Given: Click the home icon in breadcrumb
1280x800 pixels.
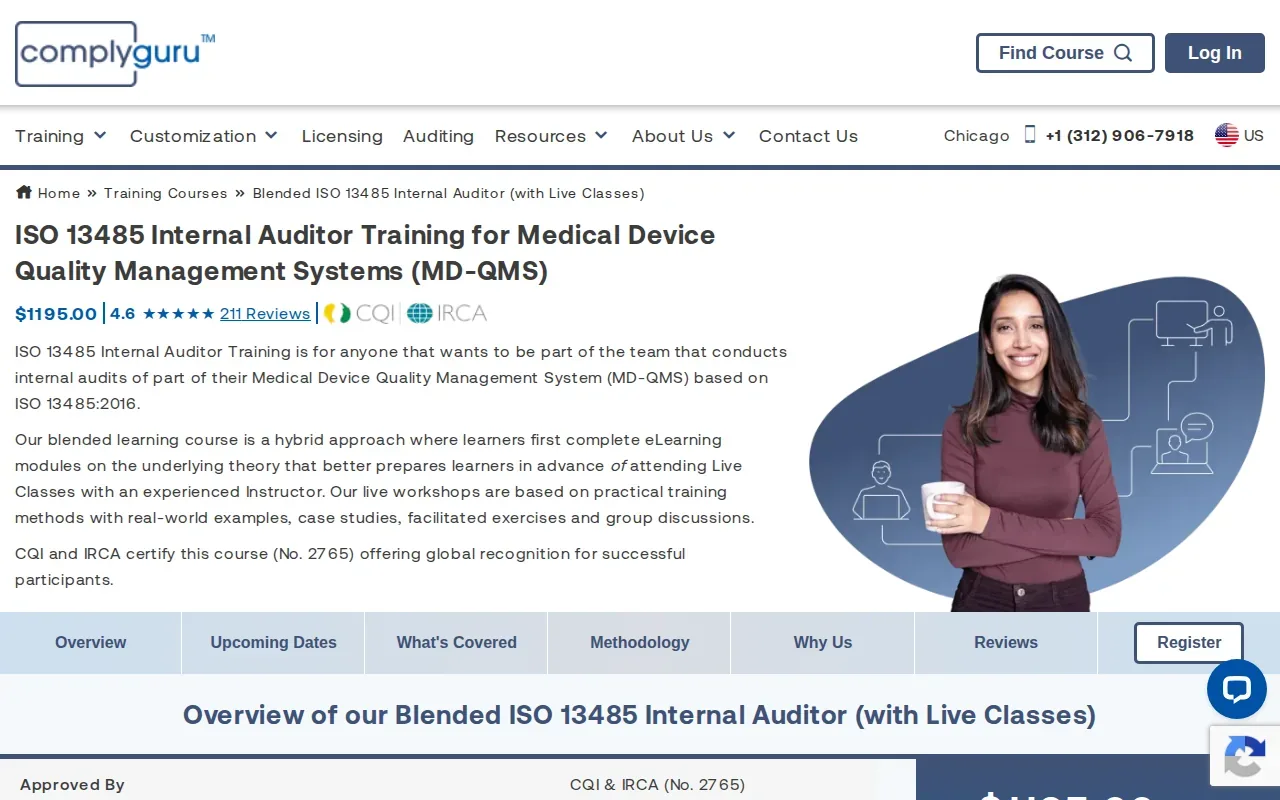Looking at the screenshot, I should tap(24, 192).
